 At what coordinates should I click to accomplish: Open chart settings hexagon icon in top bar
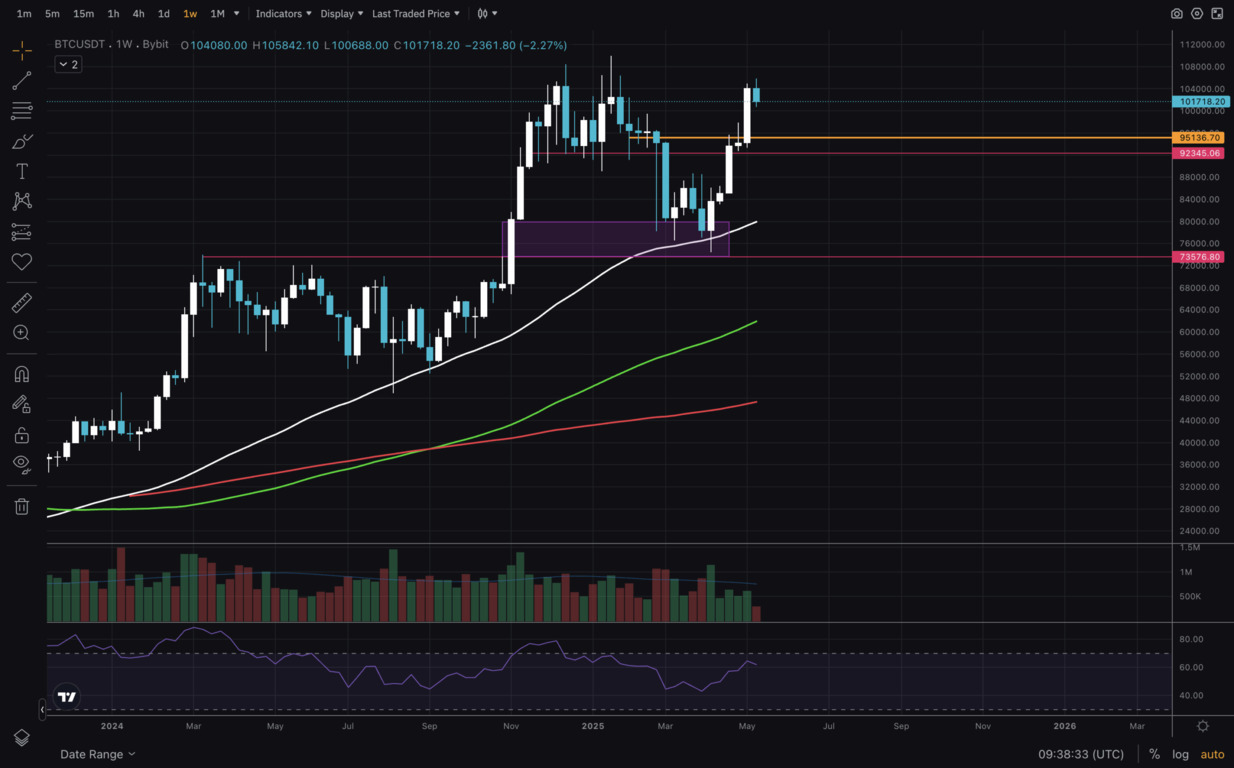coord(1197,14)
